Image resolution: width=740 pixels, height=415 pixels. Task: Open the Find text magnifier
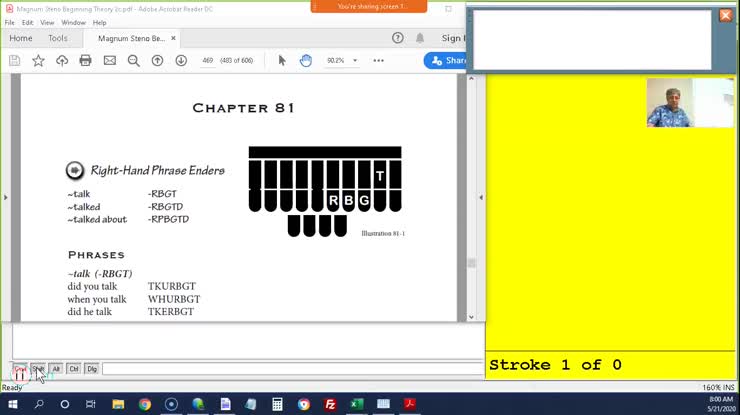133,60
